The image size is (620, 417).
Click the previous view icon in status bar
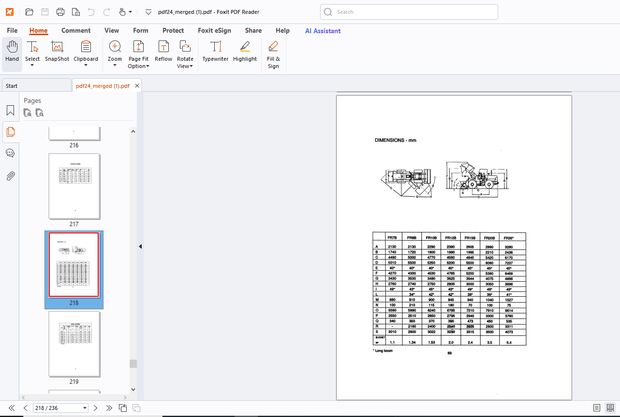click(123, 408)
